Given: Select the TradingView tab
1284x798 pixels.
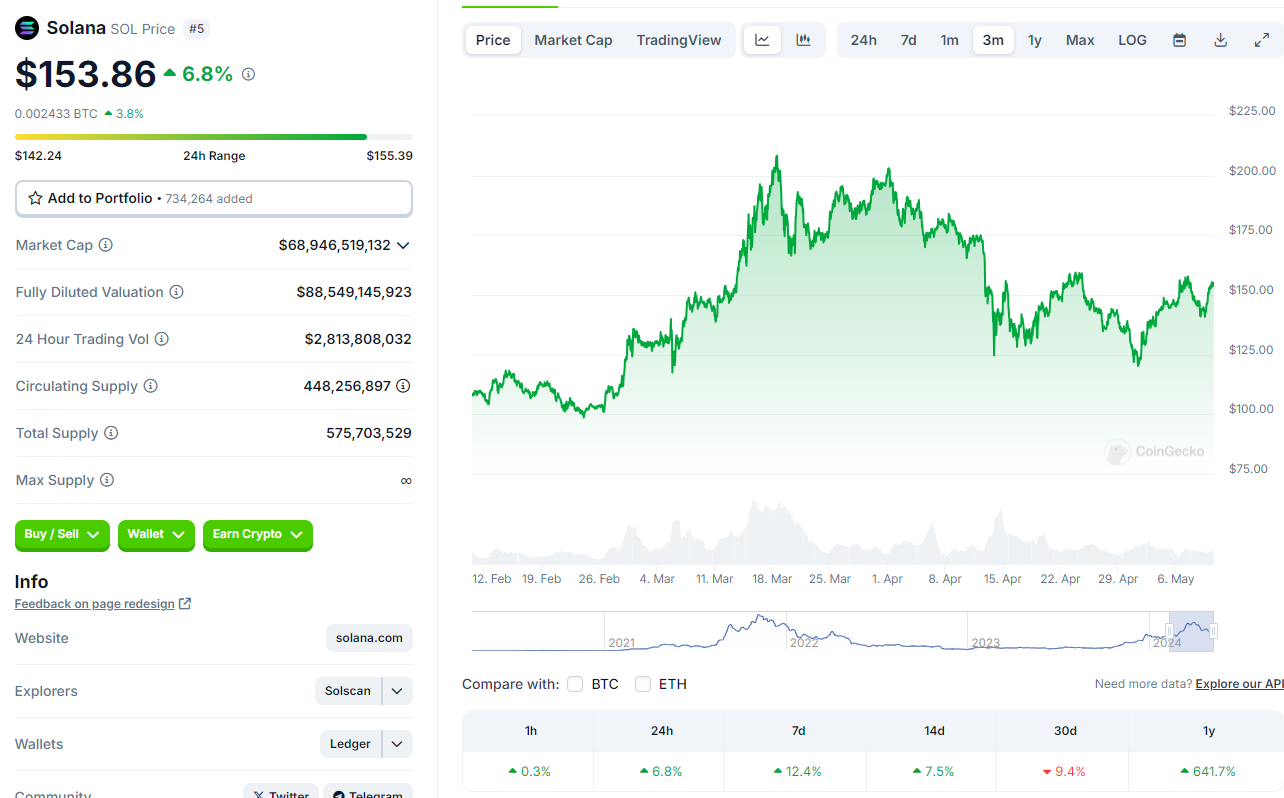Looking at the screenshot, I should 679,40.
